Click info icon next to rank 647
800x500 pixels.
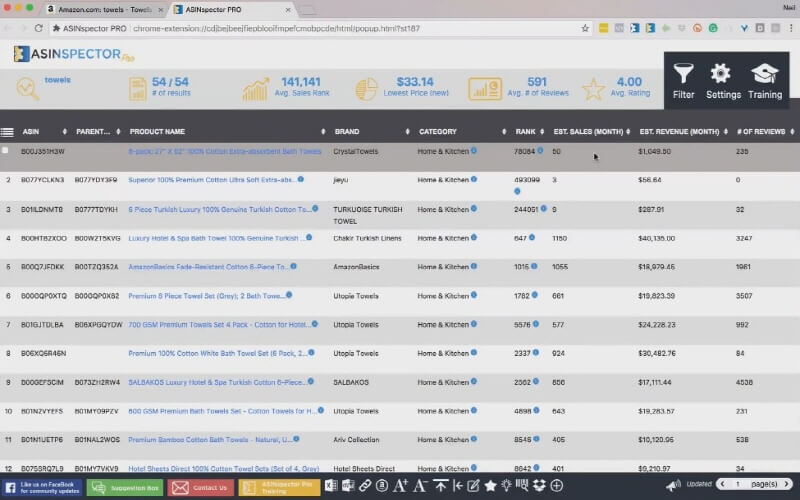(x=532, y=237)
